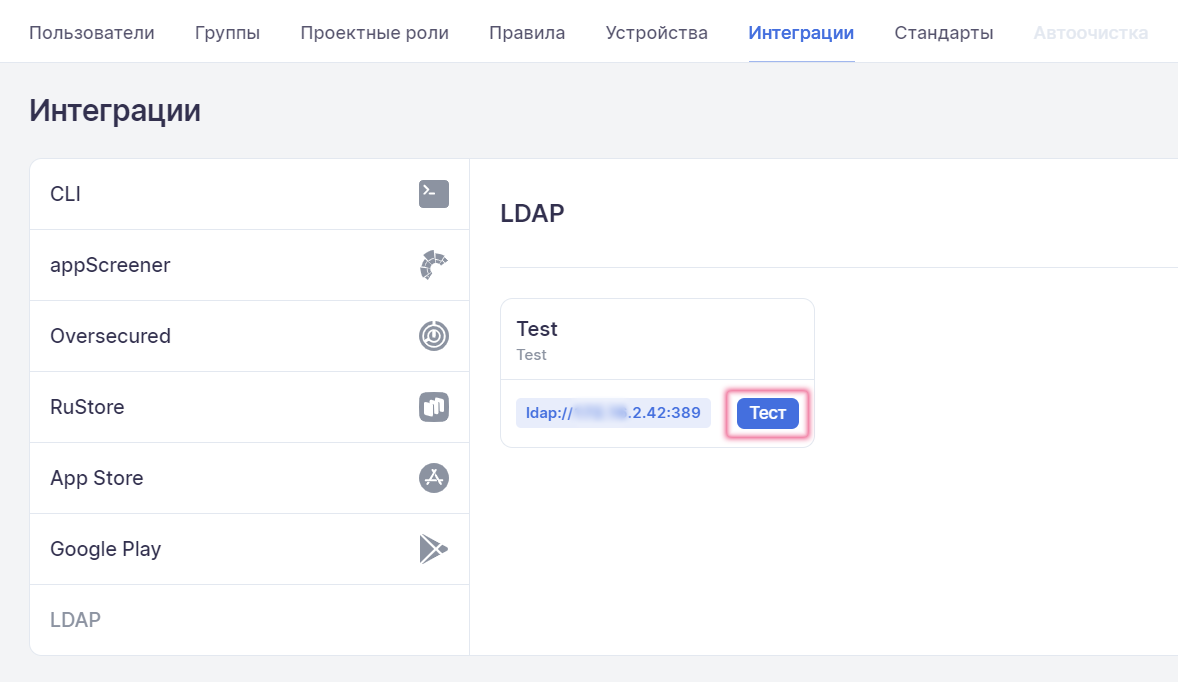Select the Интеграции tab
The height and width of the screenshot is (682, 1178).
(801, 33)
